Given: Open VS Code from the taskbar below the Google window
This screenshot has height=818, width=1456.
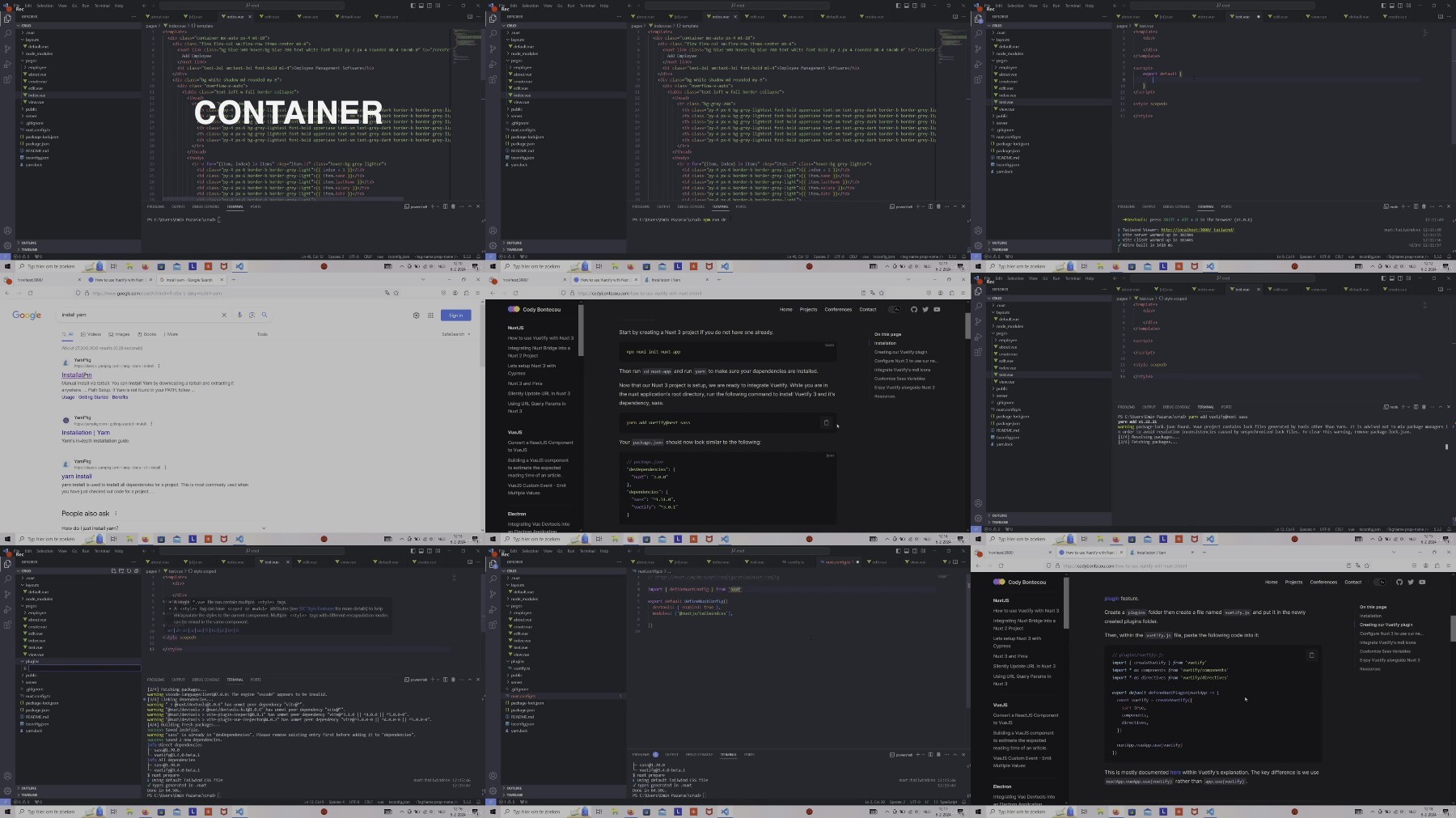Looking at the screenshot, I should pyautogui.click(x=239, y=539).
